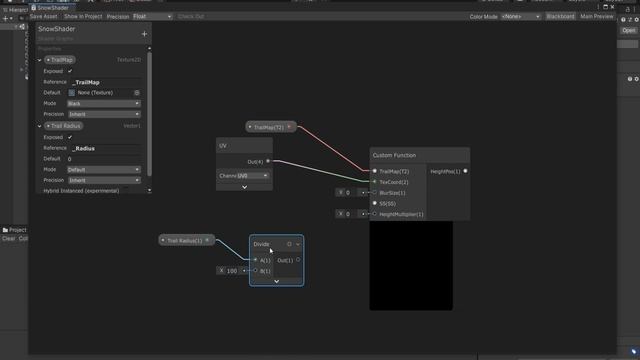Click the Divide node Out(1) output port
This screenshot has height=360, width=640.
point(298,260)
